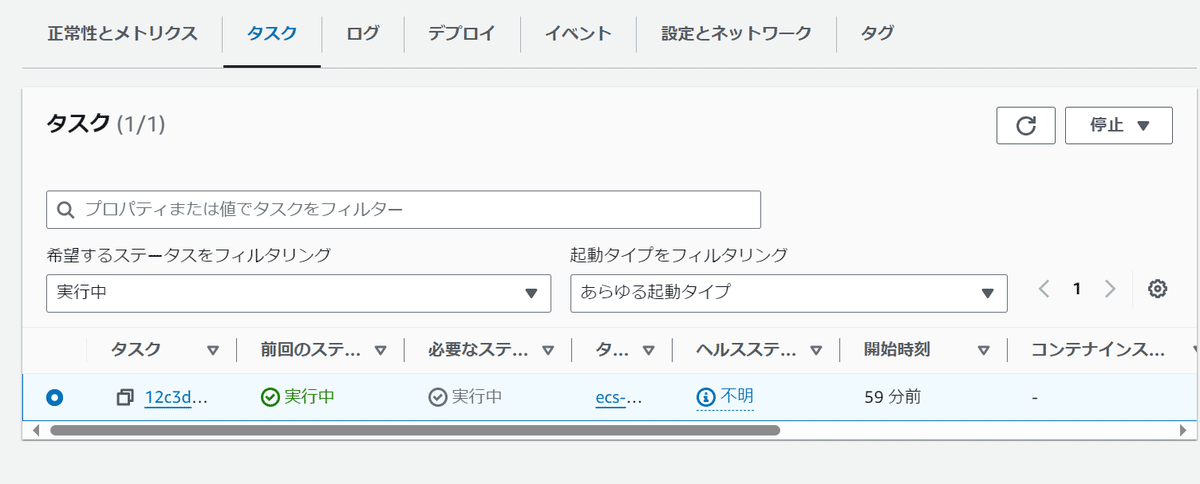Screen dimensions: 1200x484
Task: Click the info icon next to 不明 status
Action: pos(706,397)
